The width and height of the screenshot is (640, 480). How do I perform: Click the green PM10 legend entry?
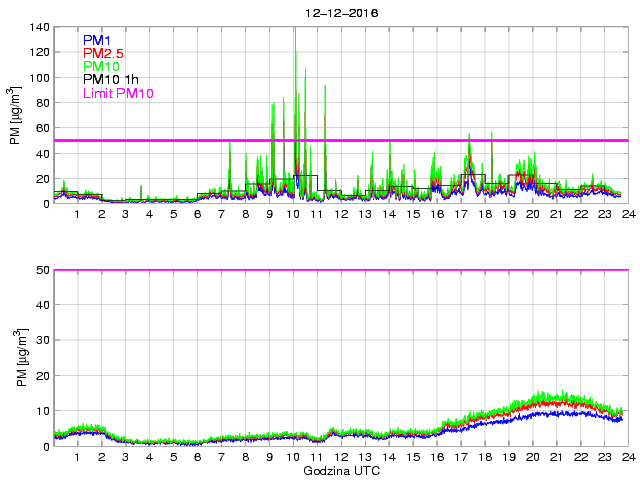click(x=103, y=66)
